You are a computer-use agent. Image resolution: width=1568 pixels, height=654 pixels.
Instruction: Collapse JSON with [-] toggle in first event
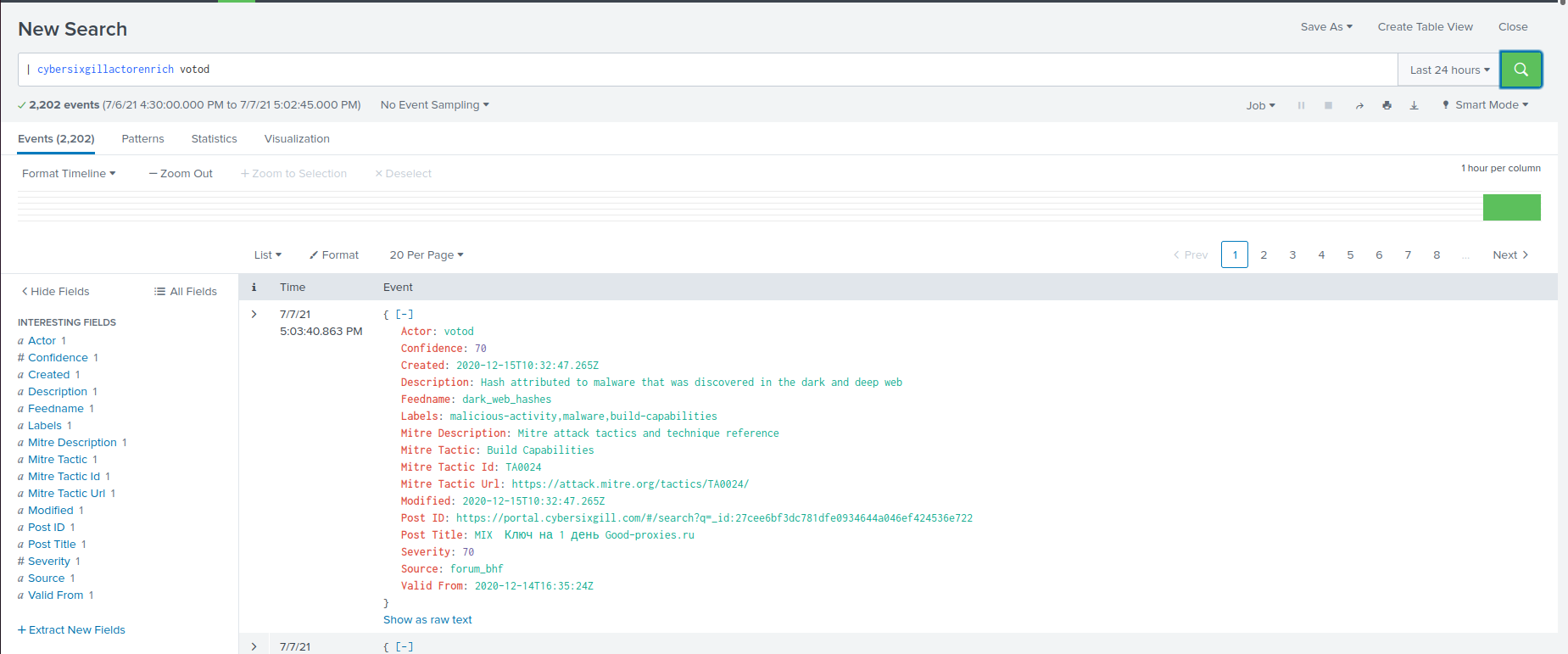[x=405, y=314]
